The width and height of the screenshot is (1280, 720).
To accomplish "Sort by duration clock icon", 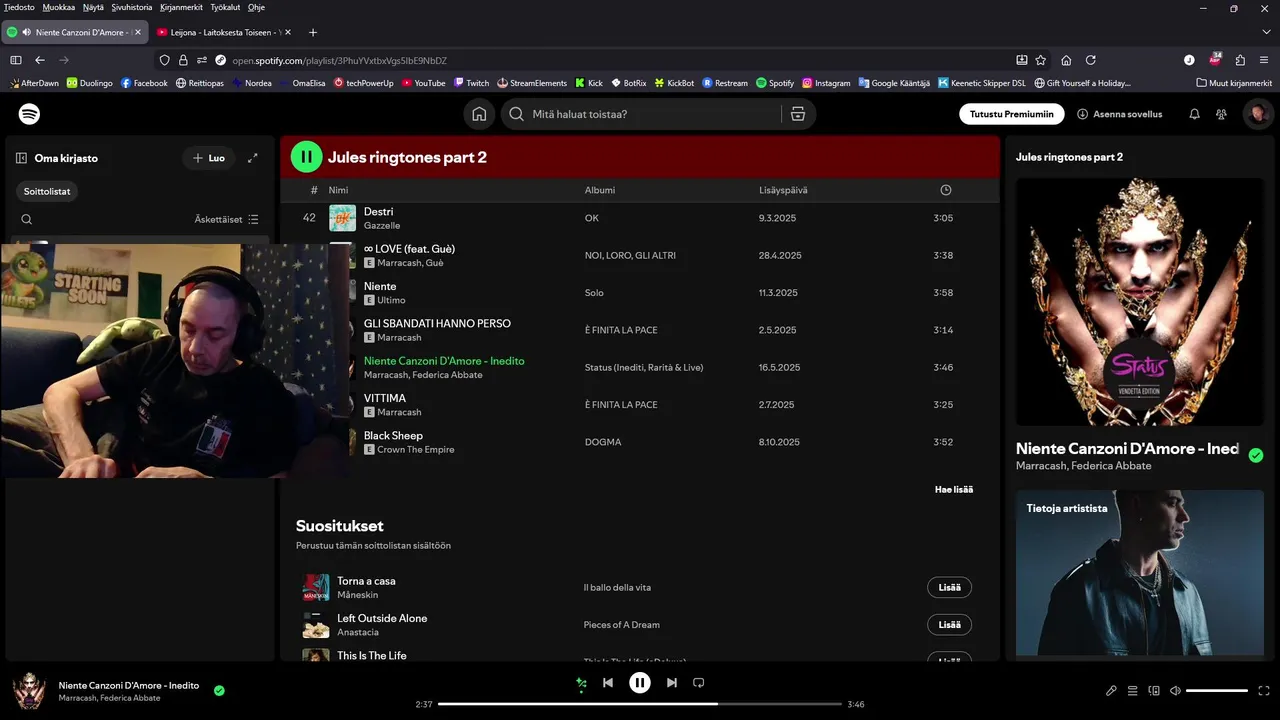I will [x=946, y=190].
